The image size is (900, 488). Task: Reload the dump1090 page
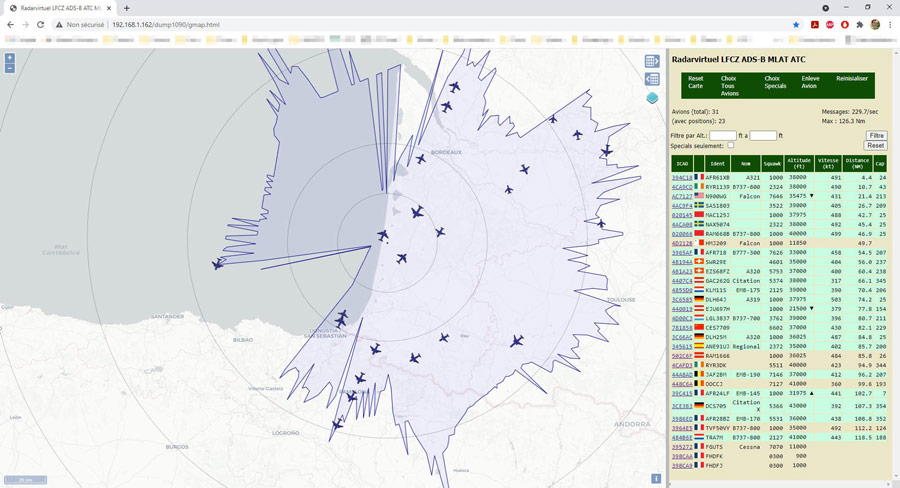coord(40,25)
